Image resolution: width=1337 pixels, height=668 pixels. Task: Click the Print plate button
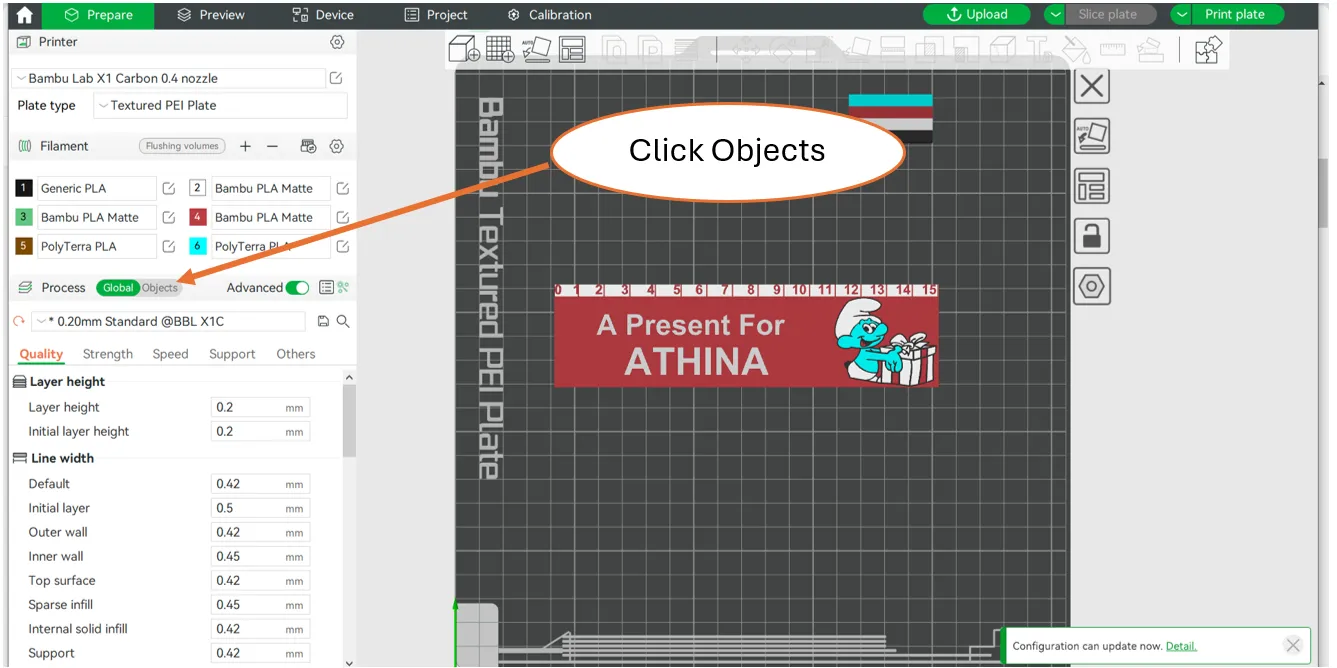pyautogui.click(x=1238, y=15)
